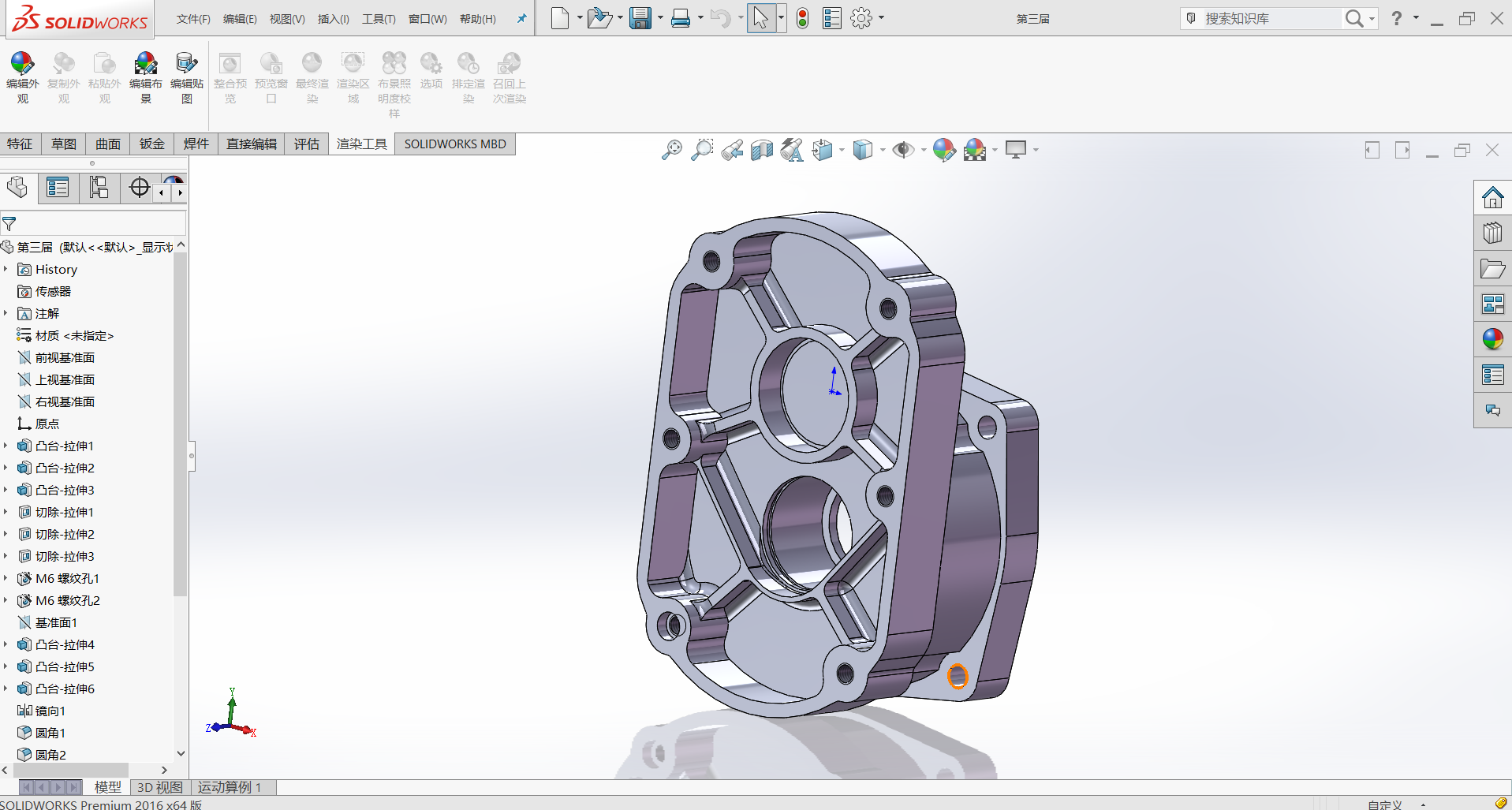1512x810 pixels.
Task: Click the Open file icon
Action: coord(599,18)
